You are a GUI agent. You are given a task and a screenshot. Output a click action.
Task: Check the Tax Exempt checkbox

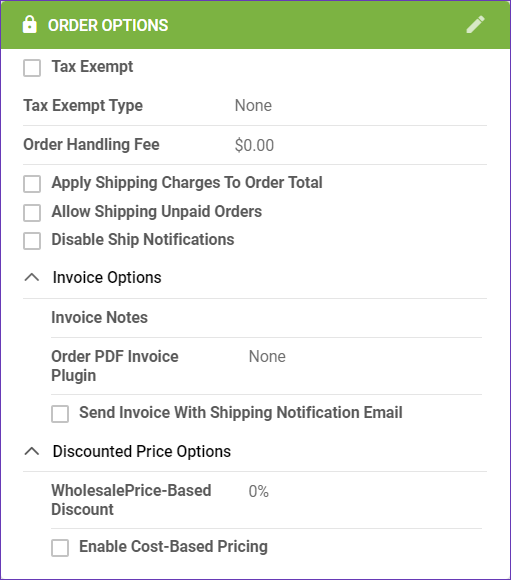[x=32, y=68]
